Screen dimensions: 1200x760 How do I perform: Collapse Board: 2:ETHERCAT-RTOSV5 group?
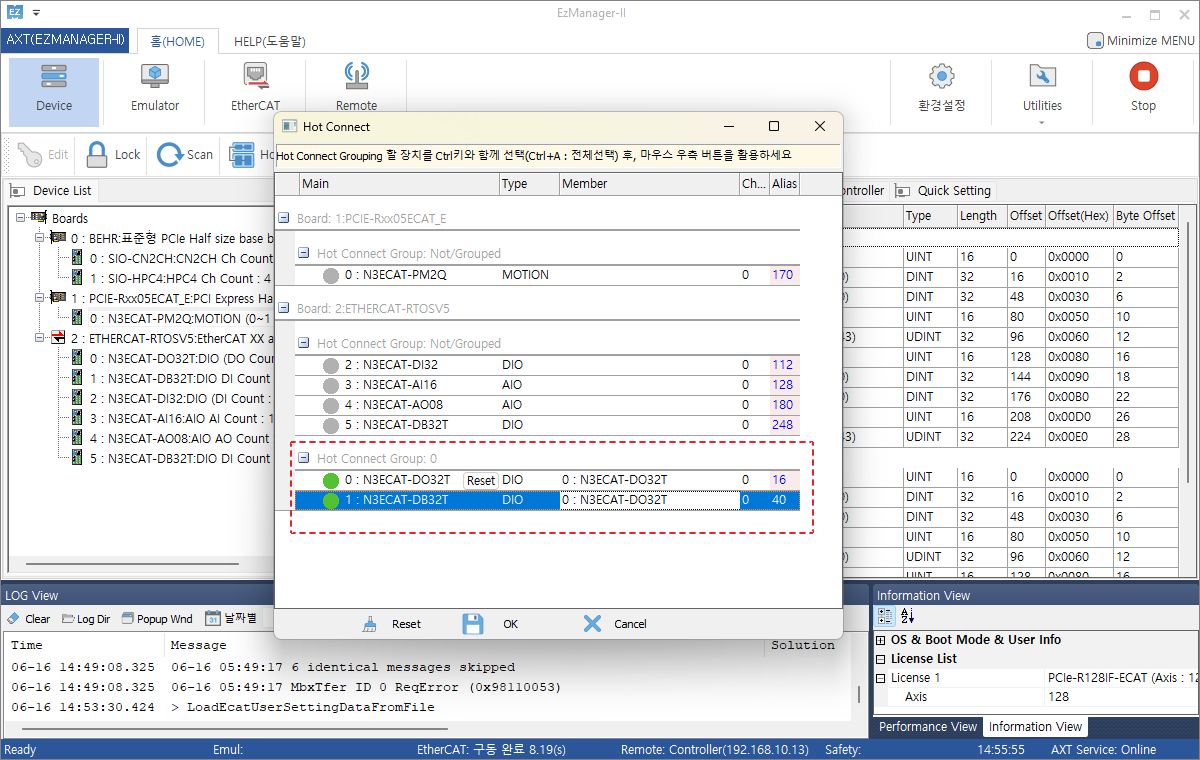[285, 309]
